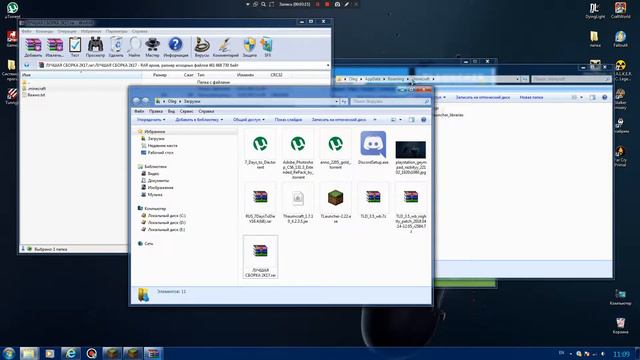
Task: Click the search field in .minecraft window
Action: click(571, 79)
